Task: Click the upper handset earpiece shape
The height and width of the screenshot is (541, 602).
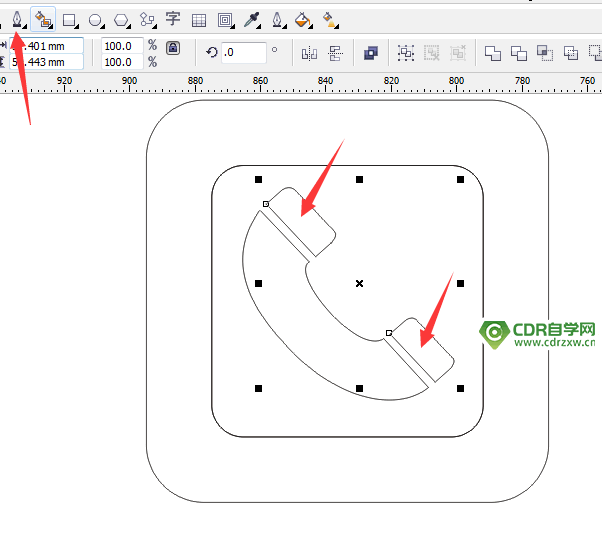Action: coord(301,222)
